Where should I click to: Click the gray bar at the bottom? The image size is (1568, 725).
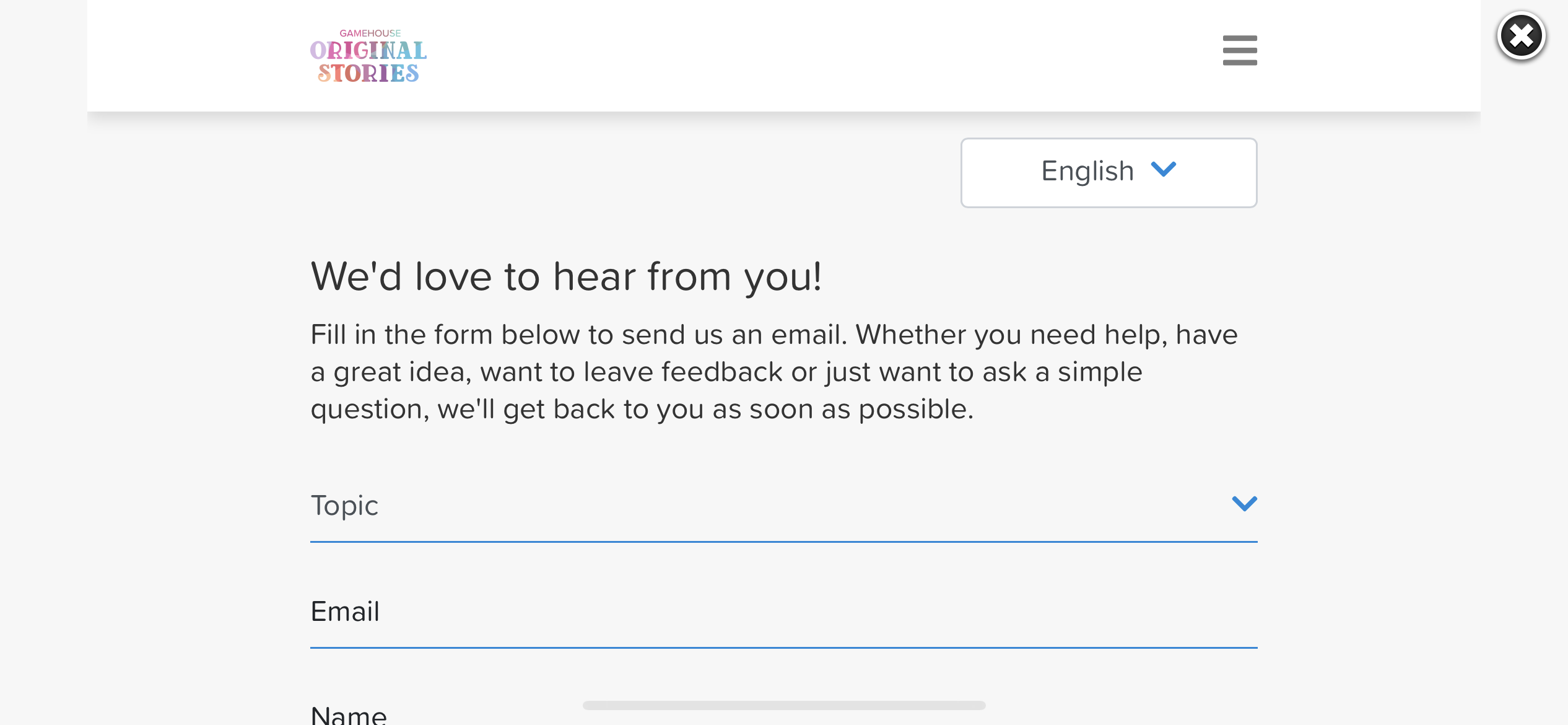(x=784, y=705)
